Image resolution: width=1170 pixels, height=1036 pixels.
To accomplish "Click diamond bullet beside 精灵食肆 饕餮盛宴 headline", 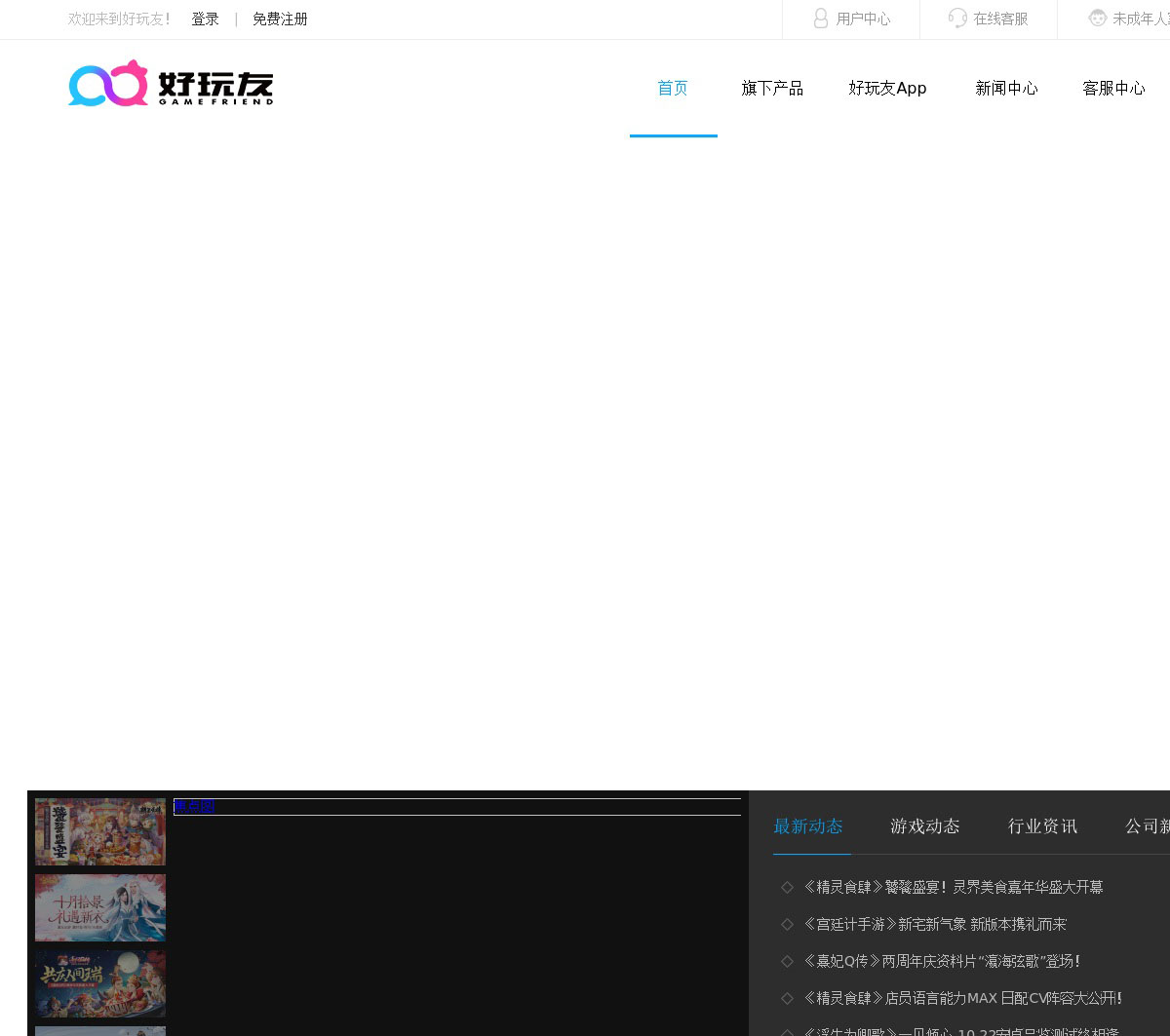I will pos(787,887).
